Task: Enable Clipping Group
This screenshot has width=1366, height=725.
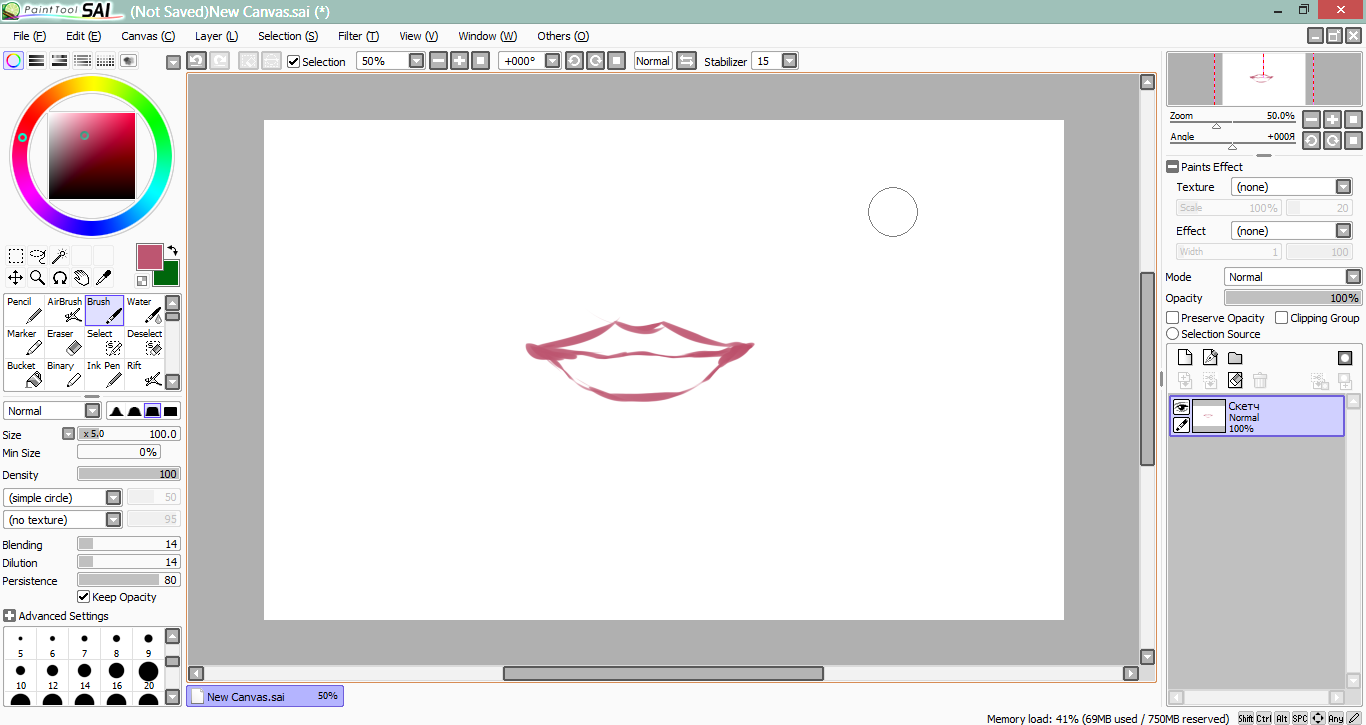Action: pyautogui.click(x=1282, y=318)
